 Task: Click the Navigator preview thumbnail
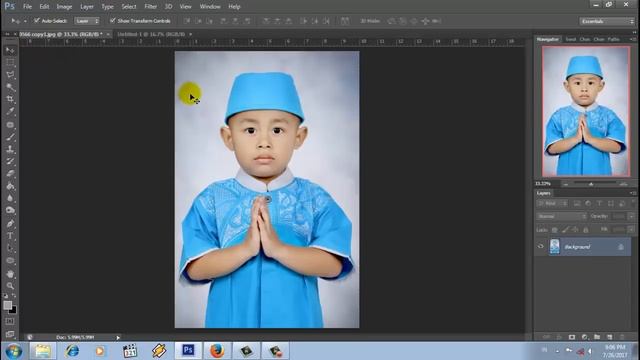coord(586,111)
